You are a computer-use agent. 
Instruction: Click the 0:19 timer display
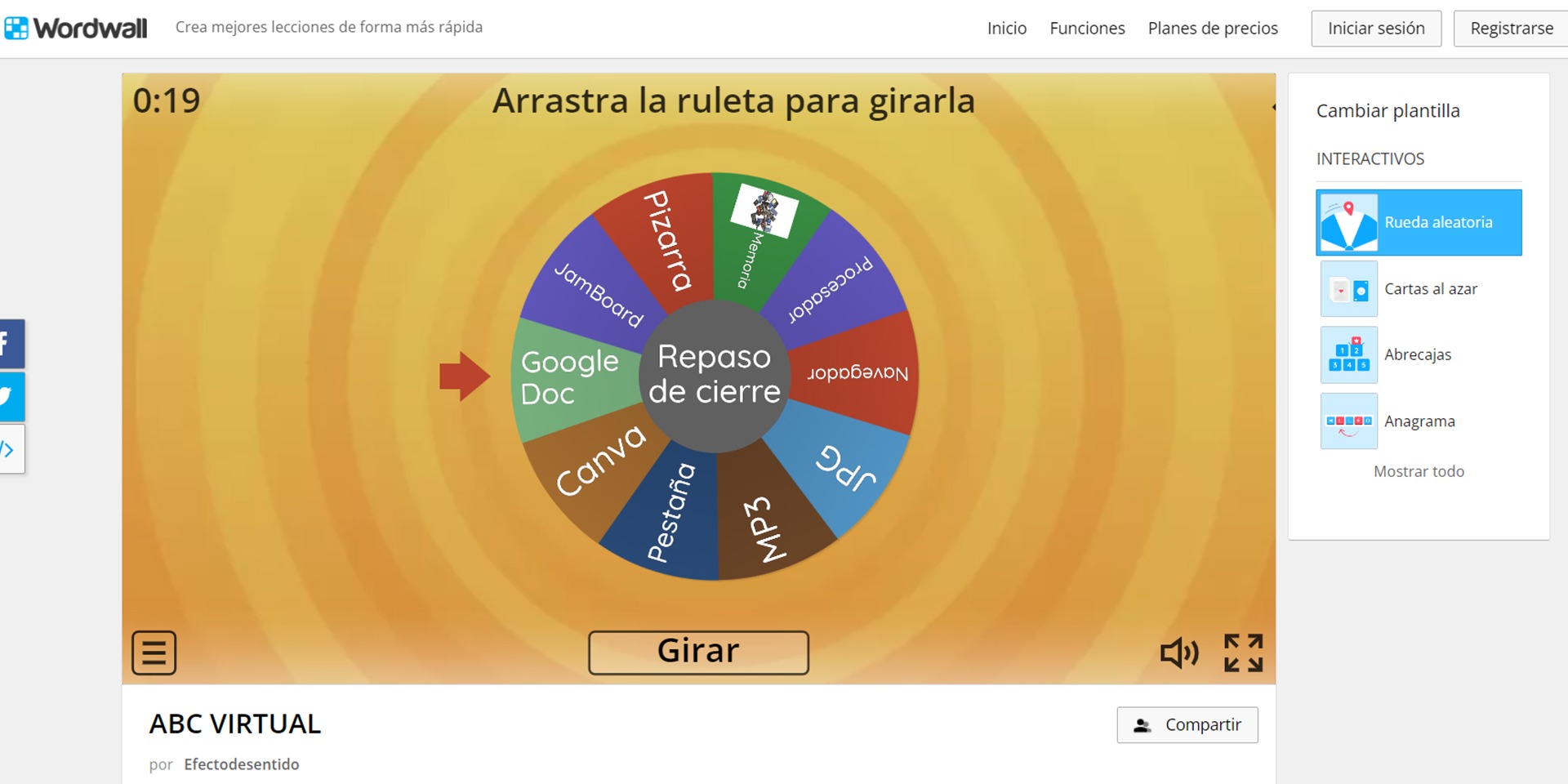click(167, 101)
